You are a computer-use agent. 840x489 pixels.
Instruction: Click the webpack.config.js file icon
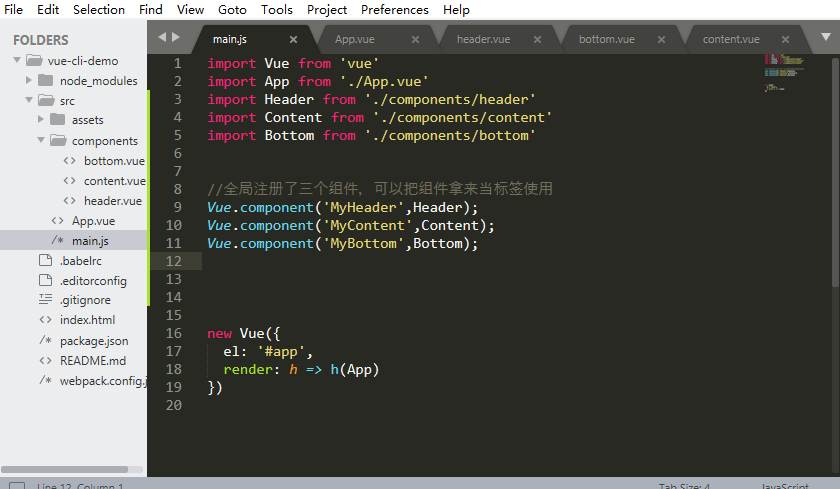[x=46, y=380]
